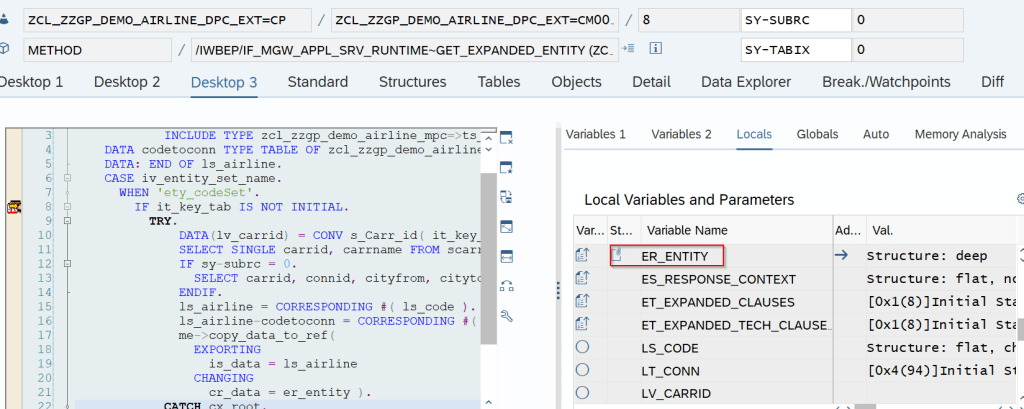
Task: Click the navigation arrow in ER_ENTITY row
Action: click(841, 256)
